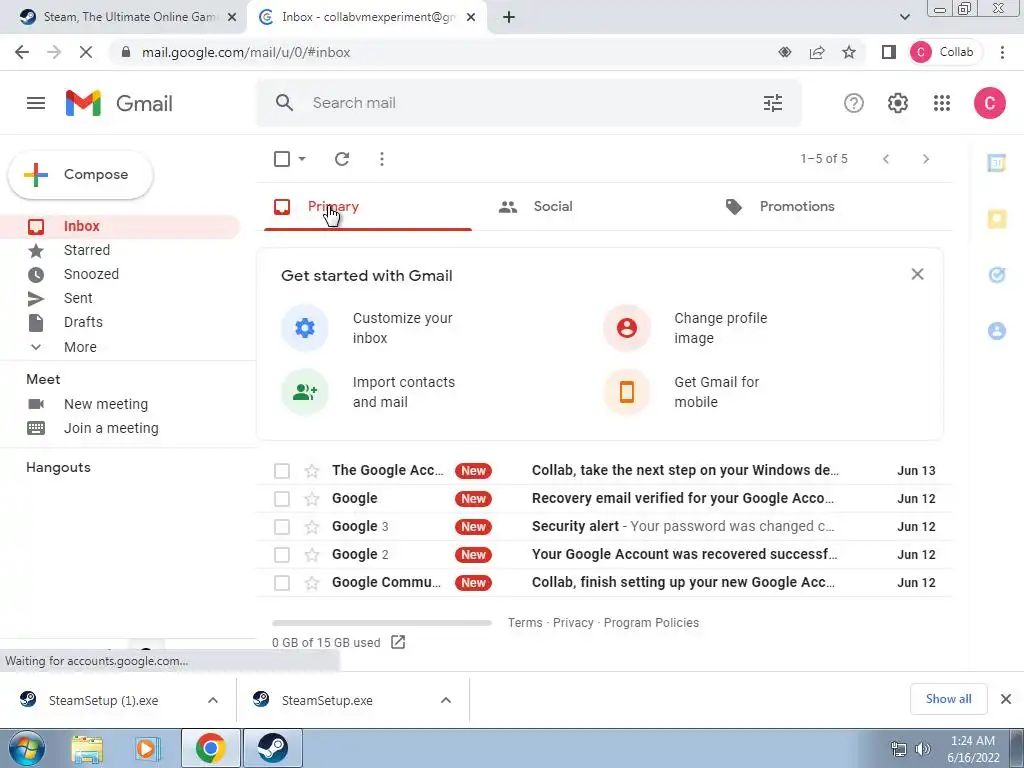The width and height of the screenshot is (1024, 768).
Task: Open the Starred folder
Action: pyautogui.click(x=87, y=250)
